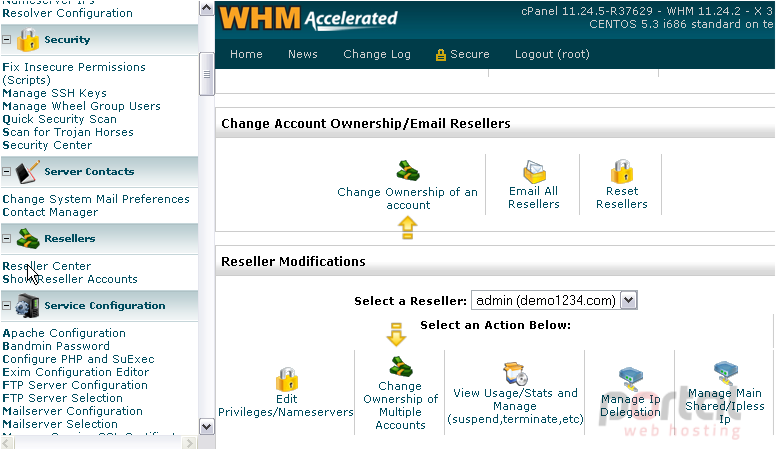
Task: Click the Email All Resellers envelope icon
Action: 534,171
